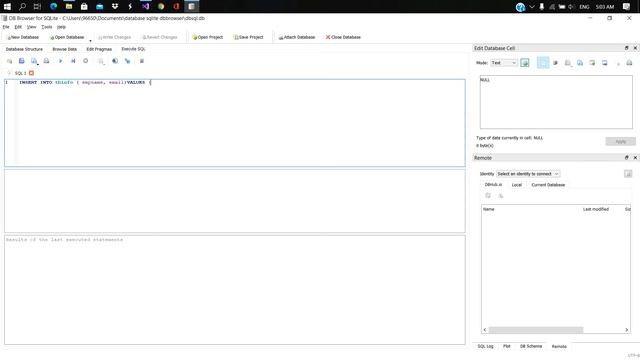Switch to Database Structure tab
640x360 pixels.
tap(24, 49)
